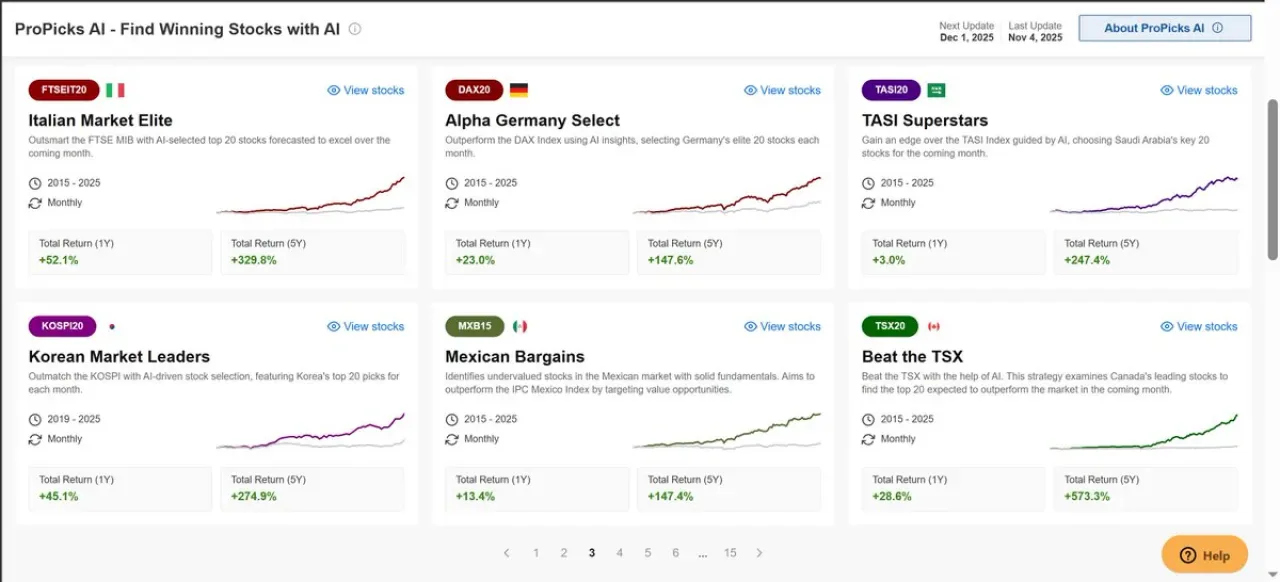View stocks for Alpha Germany Select
Viewport: 1280px width, 582px height.
click(782, 90)
